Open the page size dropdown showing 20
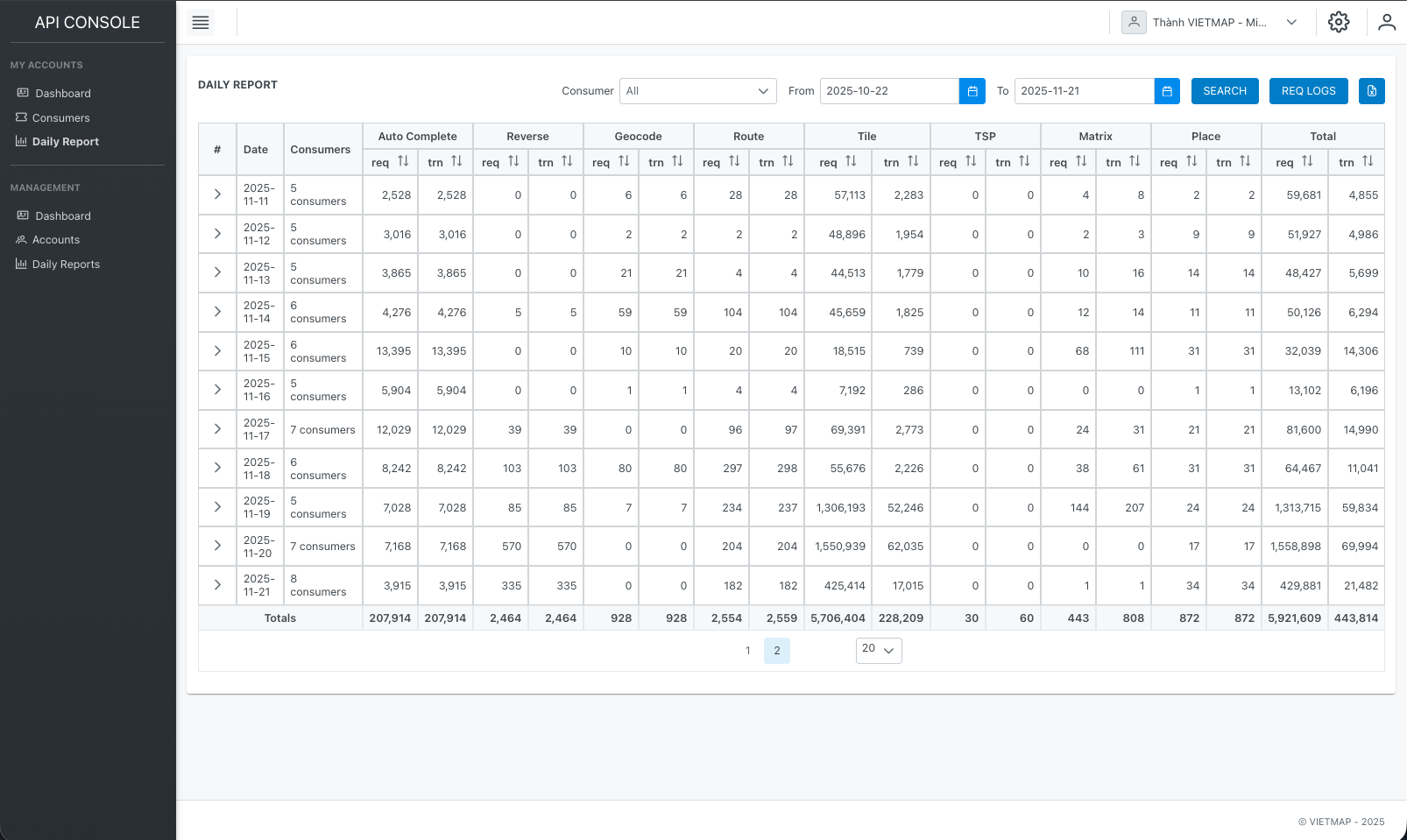Screen dimensions: 1407x840 point(879,650)
